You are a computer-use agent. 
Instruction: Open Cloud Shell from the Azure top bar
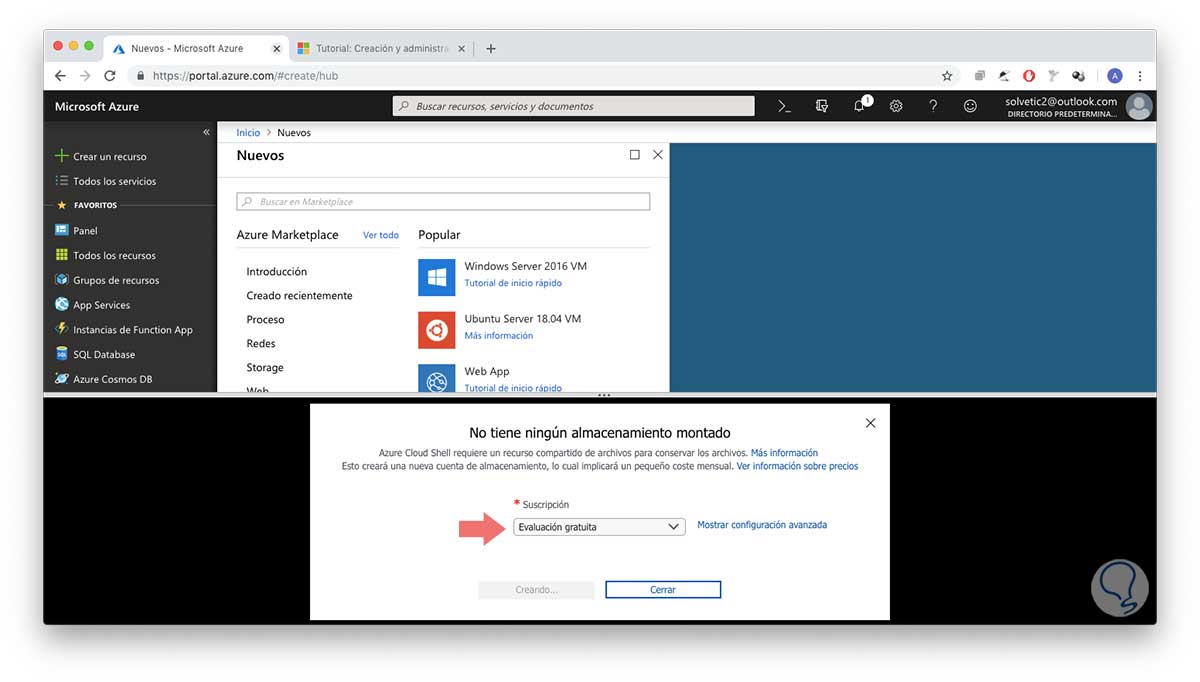click(x=785, y=106)
